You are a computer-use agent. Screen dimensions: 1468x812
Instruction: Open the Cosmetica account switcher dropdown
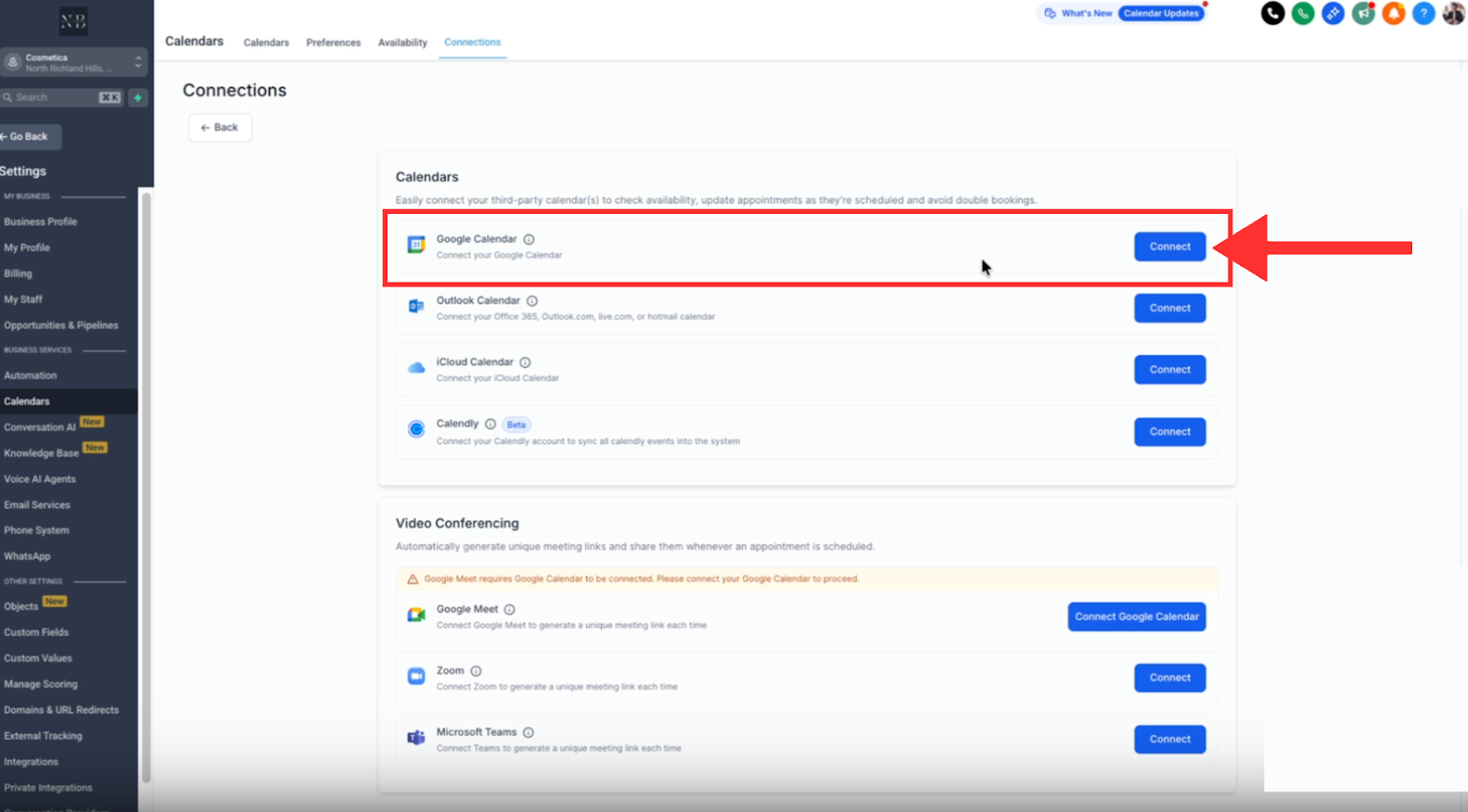tap(73, 62)
